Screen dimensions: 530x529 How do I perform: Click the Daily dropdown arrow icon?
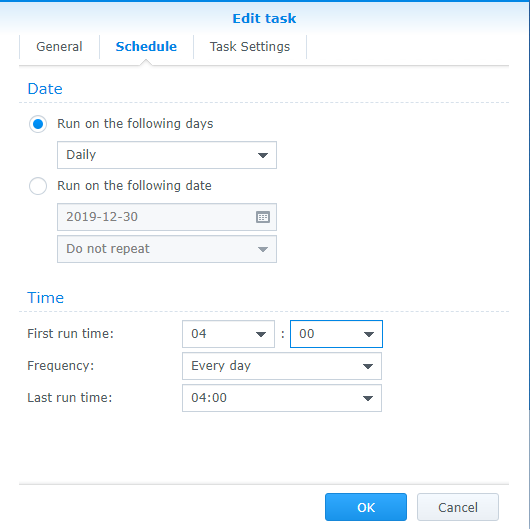click(x=263, y=155)
